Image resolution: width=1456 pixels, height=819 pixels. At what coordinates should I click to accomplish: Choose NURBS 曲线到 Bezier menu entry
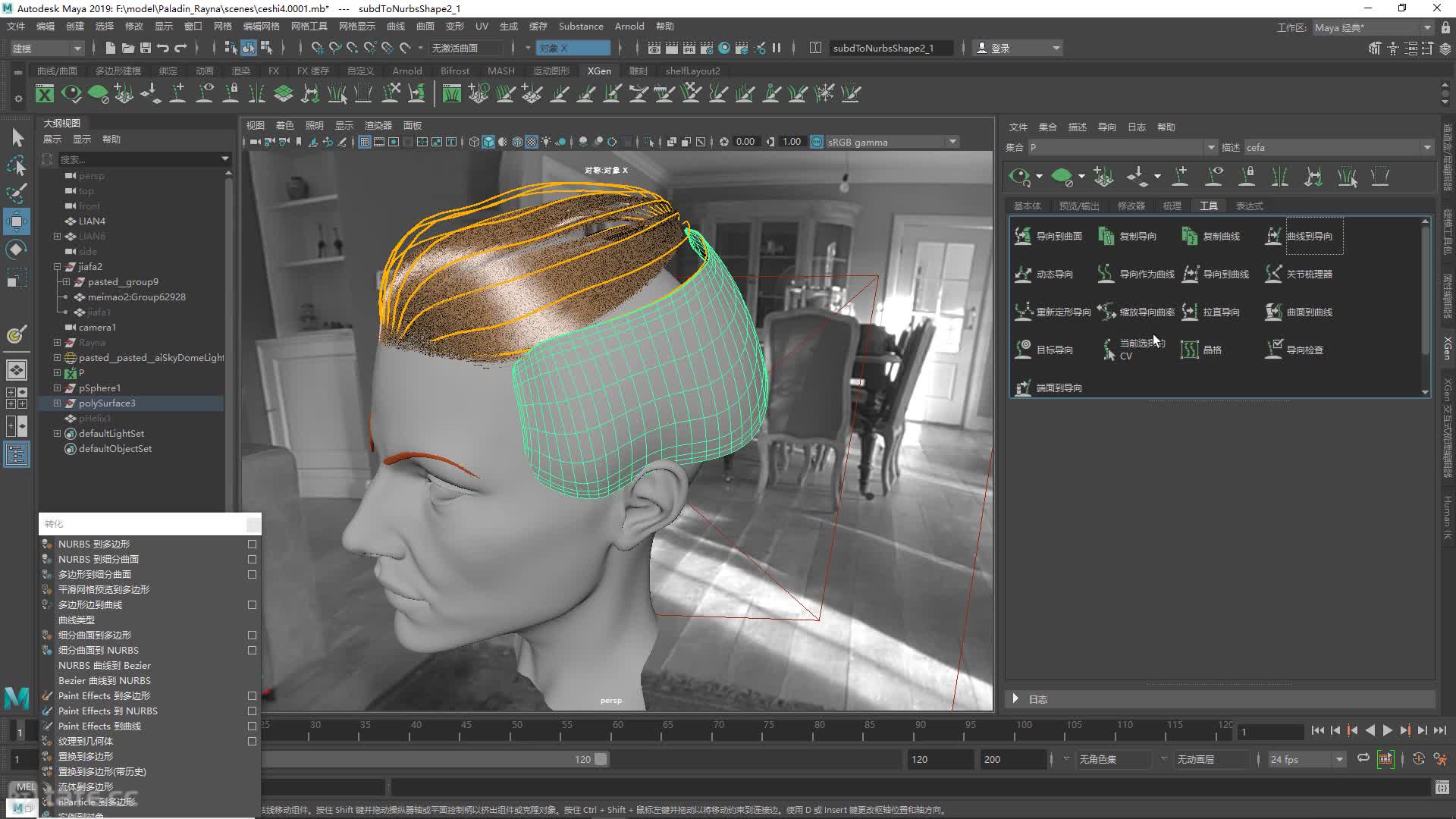[105, 665]
